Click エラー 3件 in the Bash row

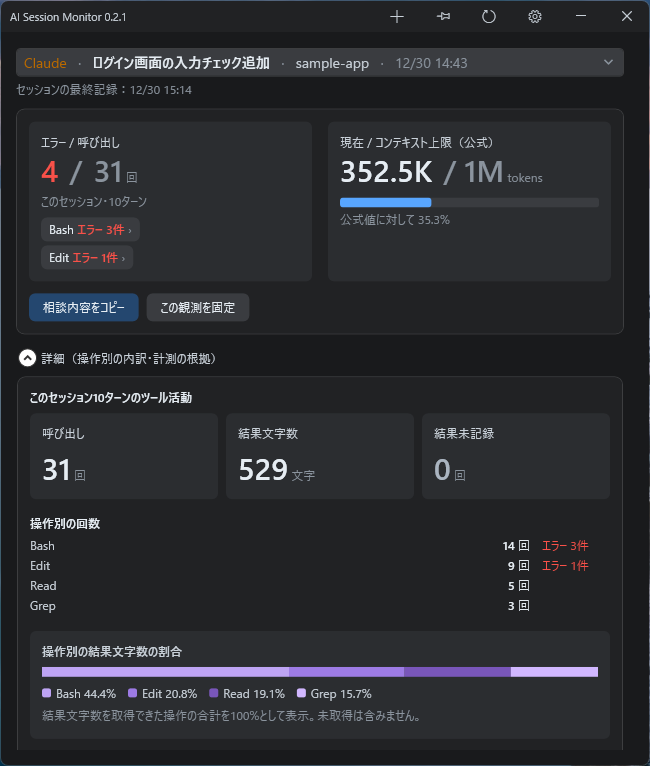(x=565, y=546)
